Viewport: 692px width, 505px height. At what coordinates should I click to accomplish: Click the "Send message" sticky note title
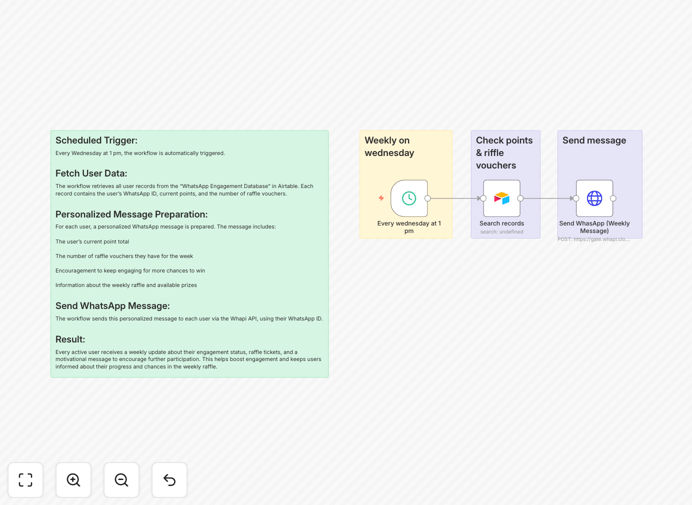[x=594, y=140]
